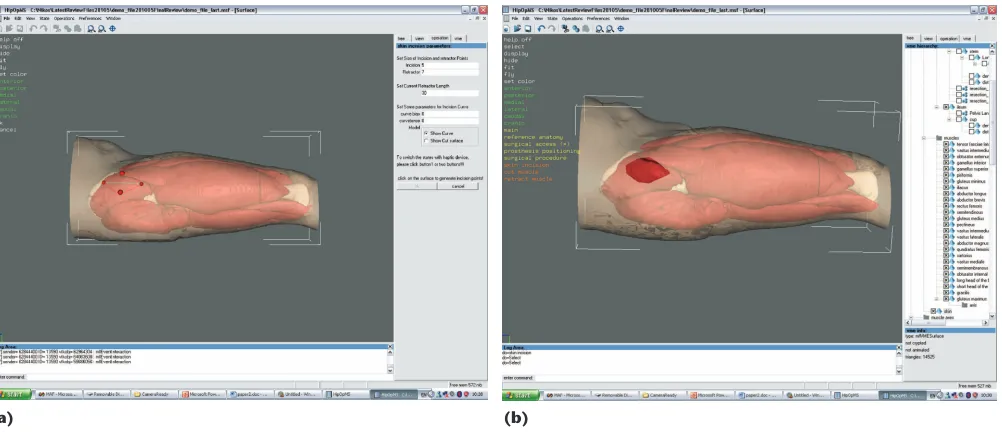Image resolution: width=1002 pixels, height=432 pixels.
Task: Click the Save icon in right window toolbar
Action: [527, 29]
